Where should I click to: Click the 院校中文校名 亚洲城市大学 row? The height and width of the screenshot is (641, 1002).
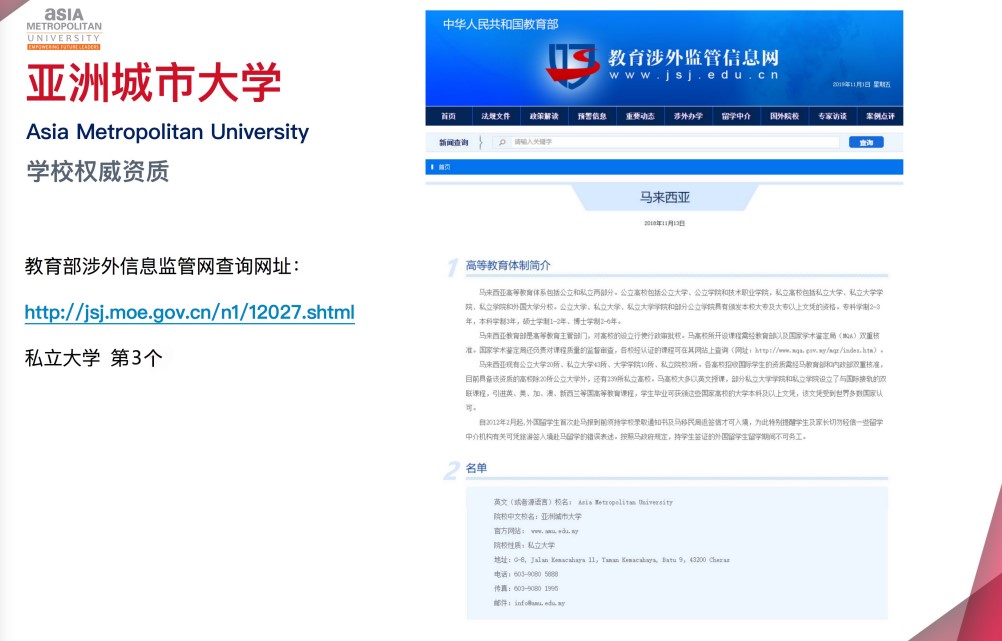click(x=537, y=516)
